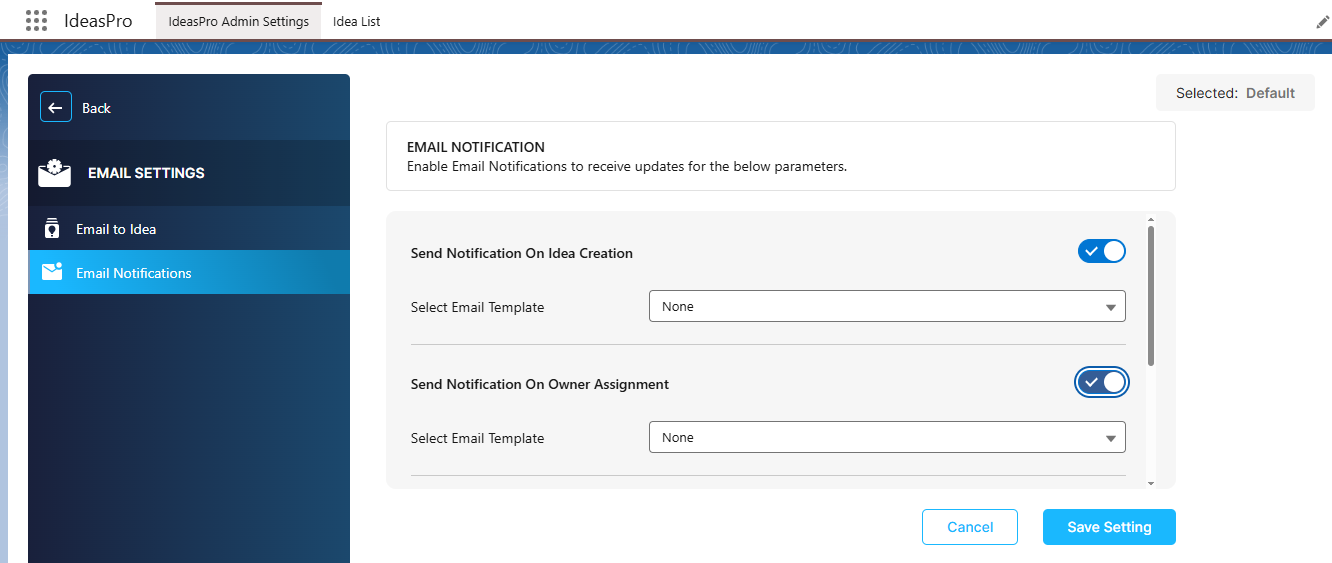Click the Back arrow icon in sidebar
Image resolution: width=1332 pixels, height=563 pixels.
click(x=56, y=107)
